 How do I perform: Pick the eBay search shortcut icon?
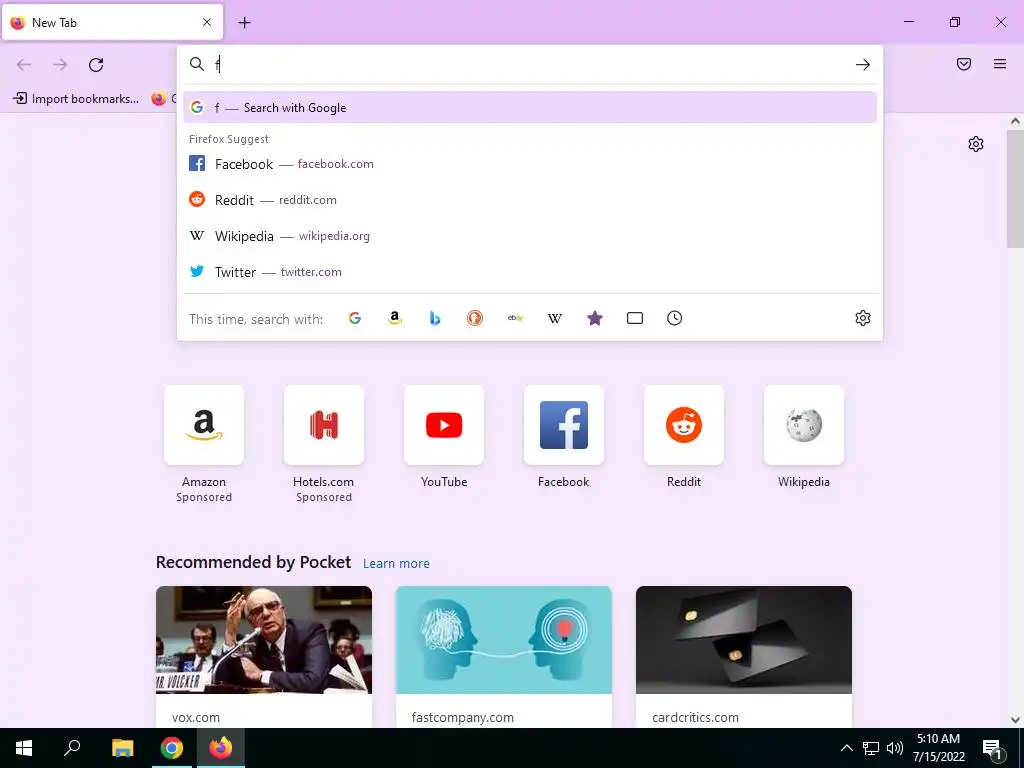pyautogui.click(x=515, y=318)
